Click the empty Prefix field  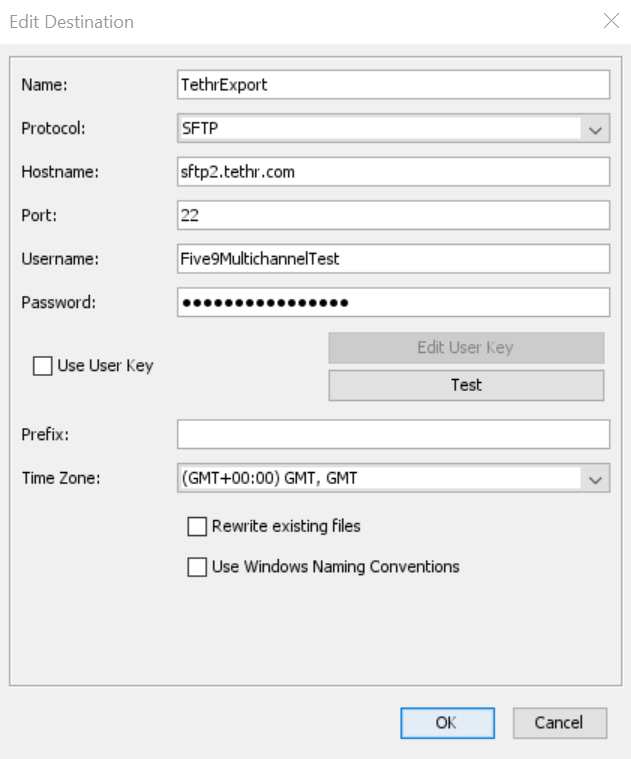[393, 434]
